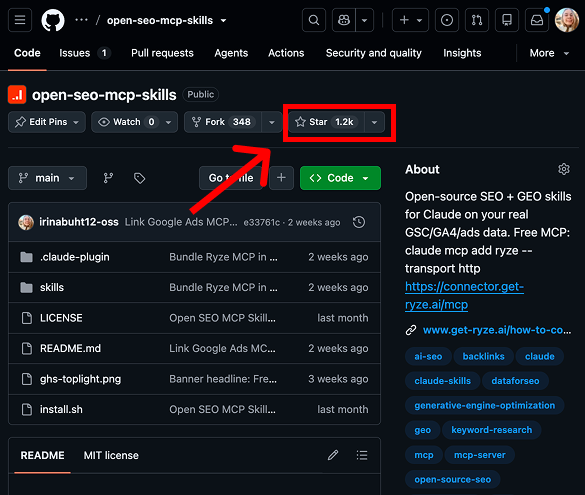Select the README tab

(x=43, y=455)
